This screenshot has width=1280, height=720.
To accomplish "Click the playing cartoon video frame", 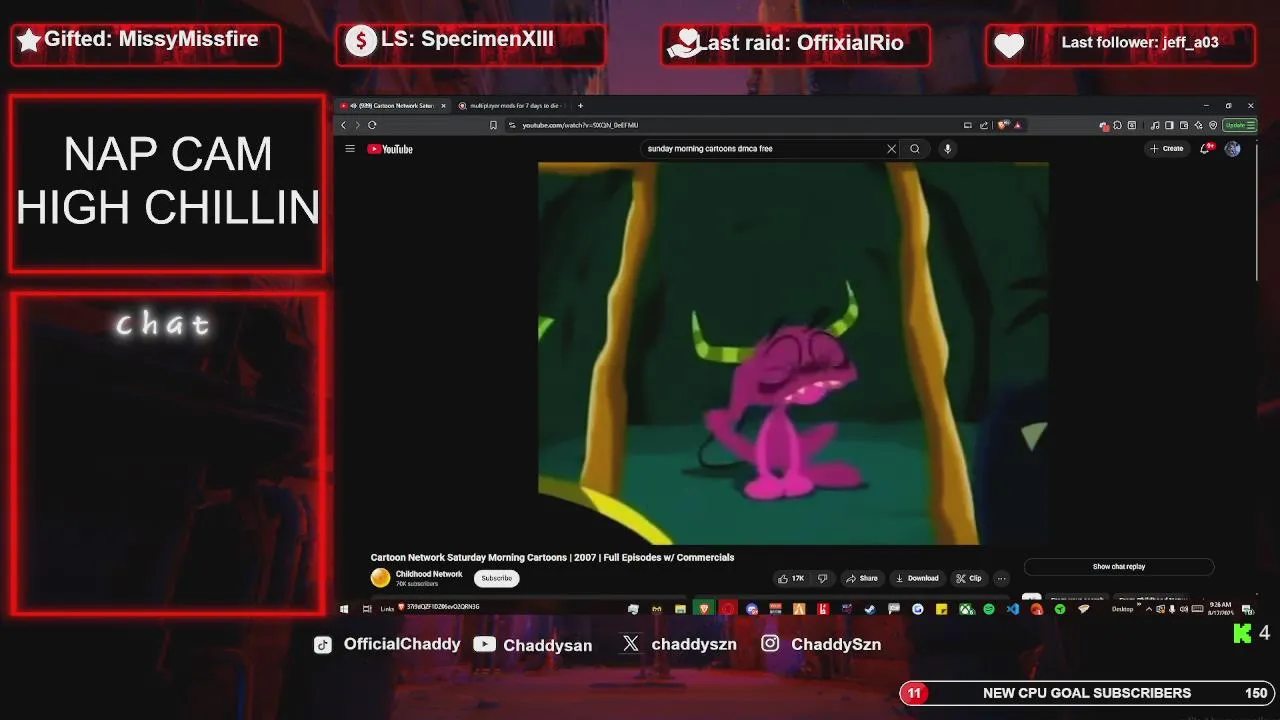I will (793, 353).
